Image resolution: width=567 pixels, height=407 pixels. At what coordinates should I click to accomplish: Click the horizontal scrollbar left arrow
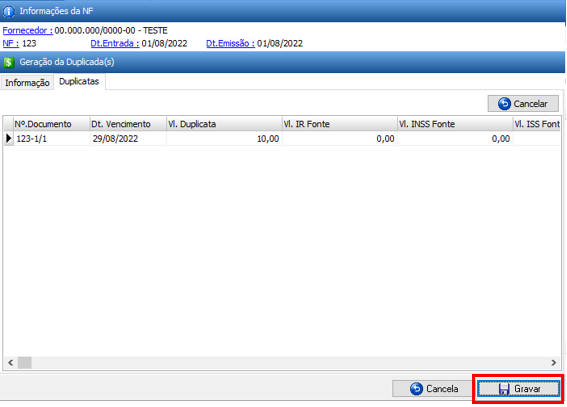(x=10, y=362)
